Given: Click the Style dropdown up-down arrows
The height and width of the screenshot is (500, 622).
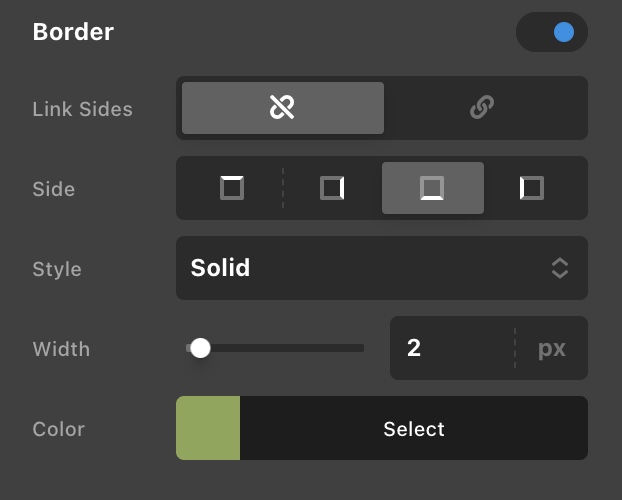Looking at the screenshot, I should click(x=560, y=268).
